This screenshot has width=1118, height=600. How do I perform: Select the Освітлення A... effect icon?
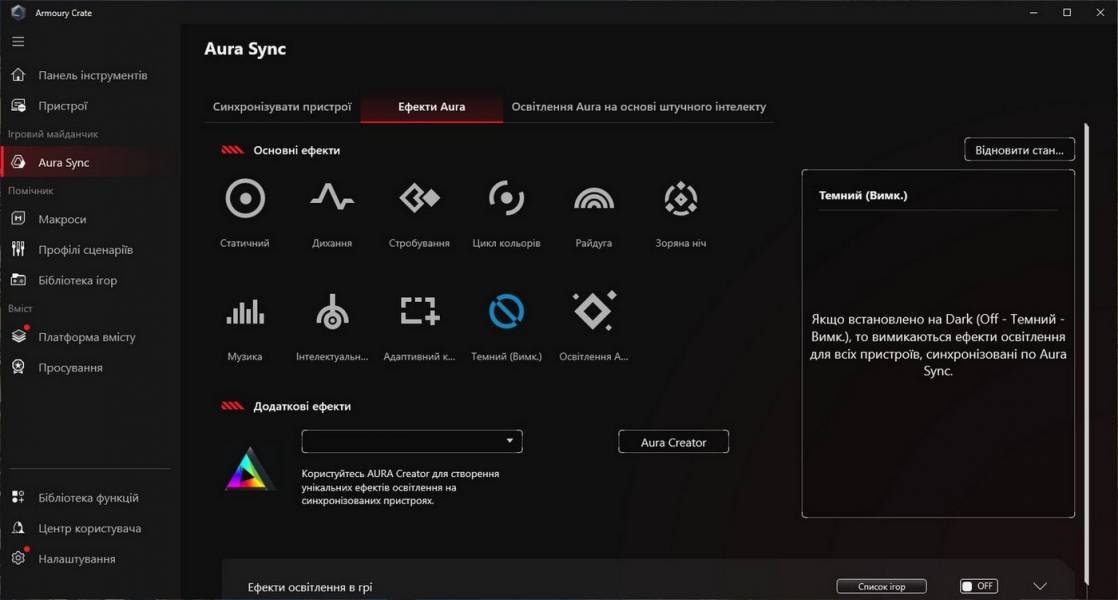click(594, 311)
